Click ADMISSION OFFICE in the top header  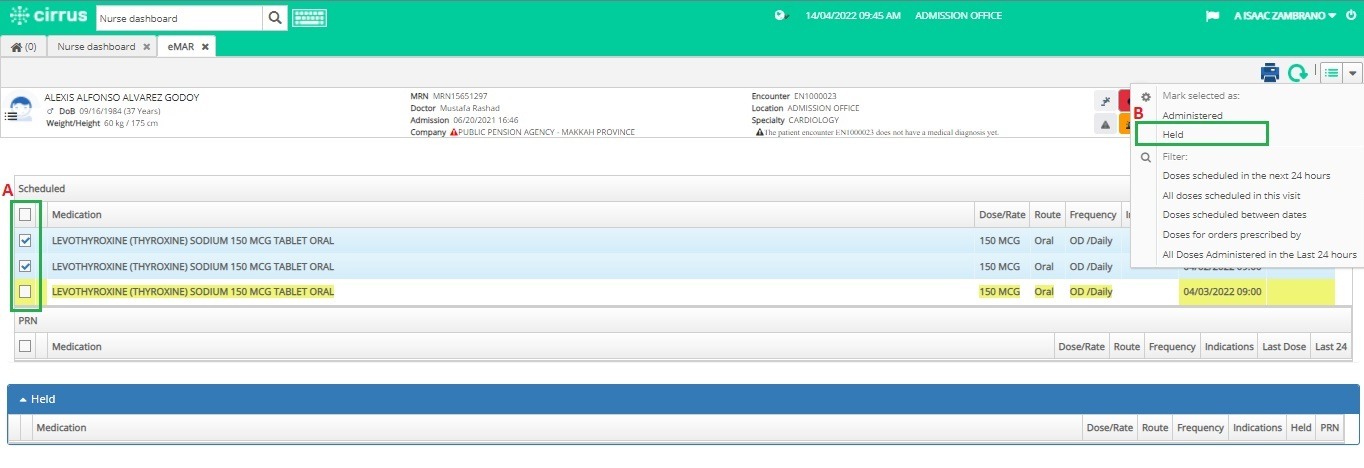(958, 16)
